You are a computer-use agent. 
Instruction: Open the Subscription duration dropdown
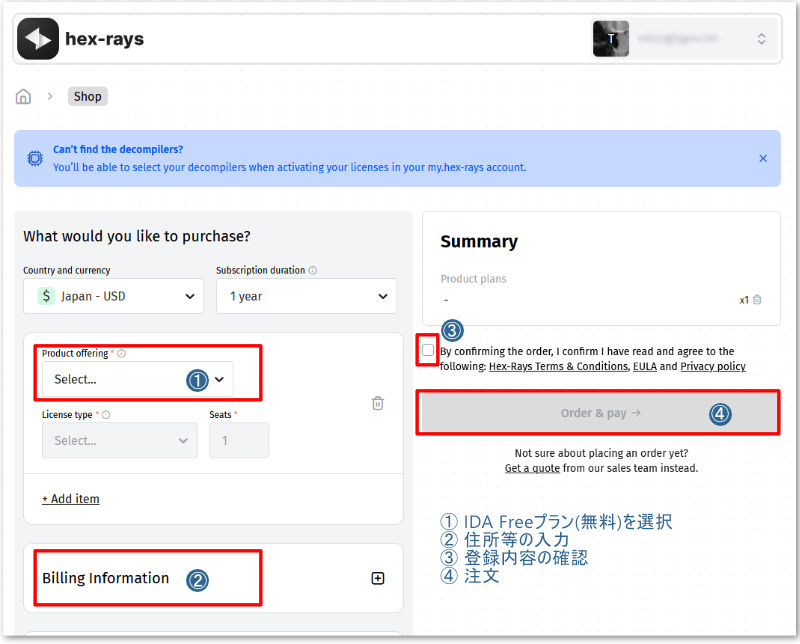pyautogui.click(x=306, y=296)
